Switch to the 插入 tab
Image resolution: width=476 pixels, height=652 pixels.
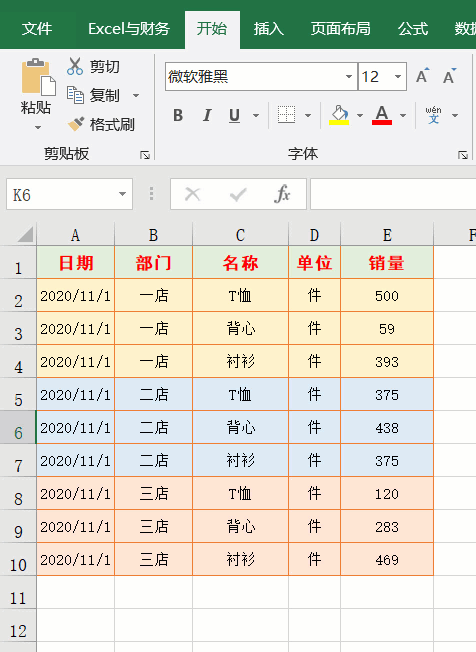[269, 29]
